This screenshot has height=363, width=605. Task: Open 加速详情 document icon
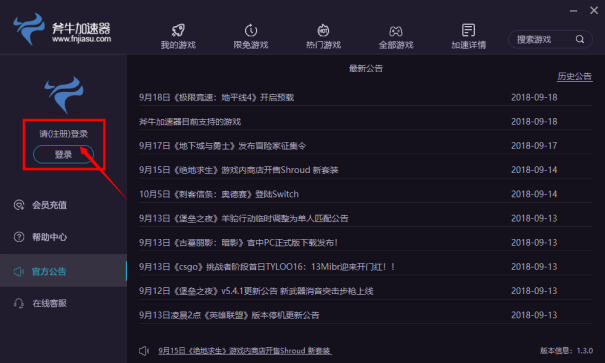(468, 30)
